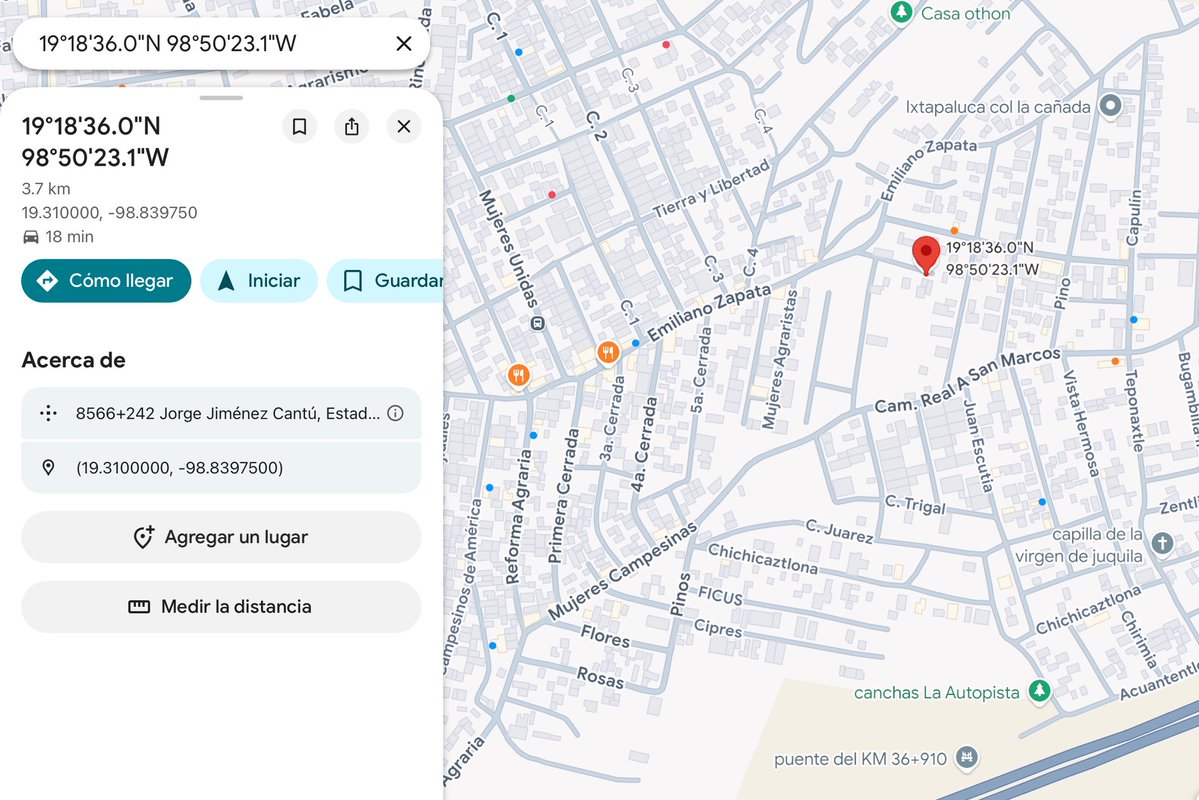Click the Reforma Agraria street label
The height and width of the screenshot is (800, 1199).
[518, 517]
